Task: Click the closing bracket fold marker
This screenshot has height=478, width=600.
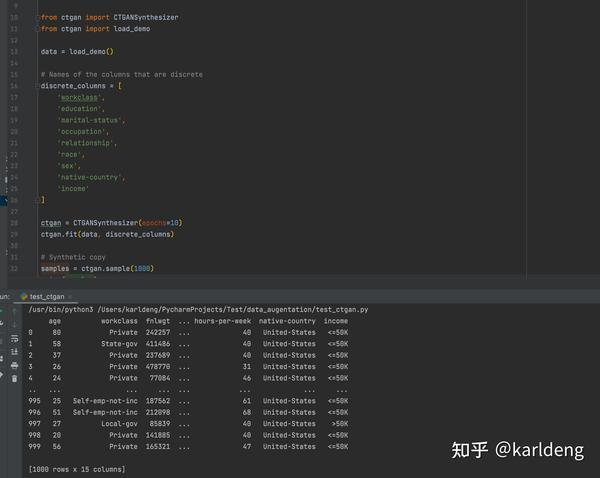Action: 38,200
